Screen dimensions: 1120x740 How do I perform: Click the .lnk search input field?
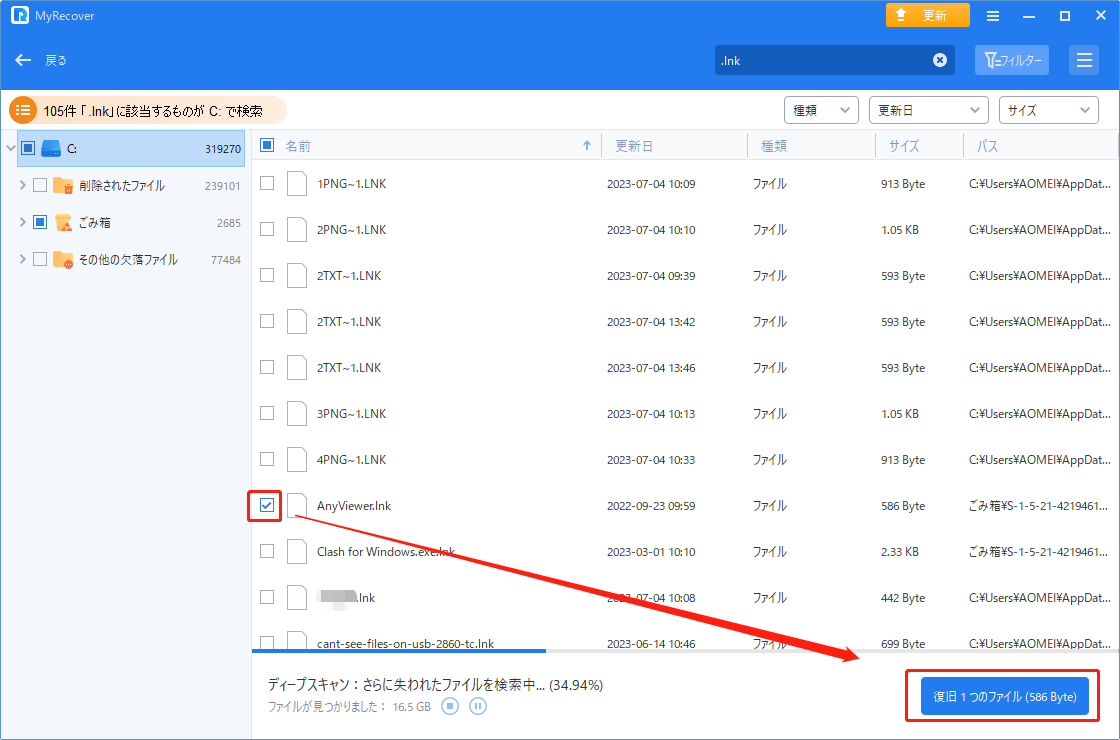pyautogui.click(x=822, y=60)
